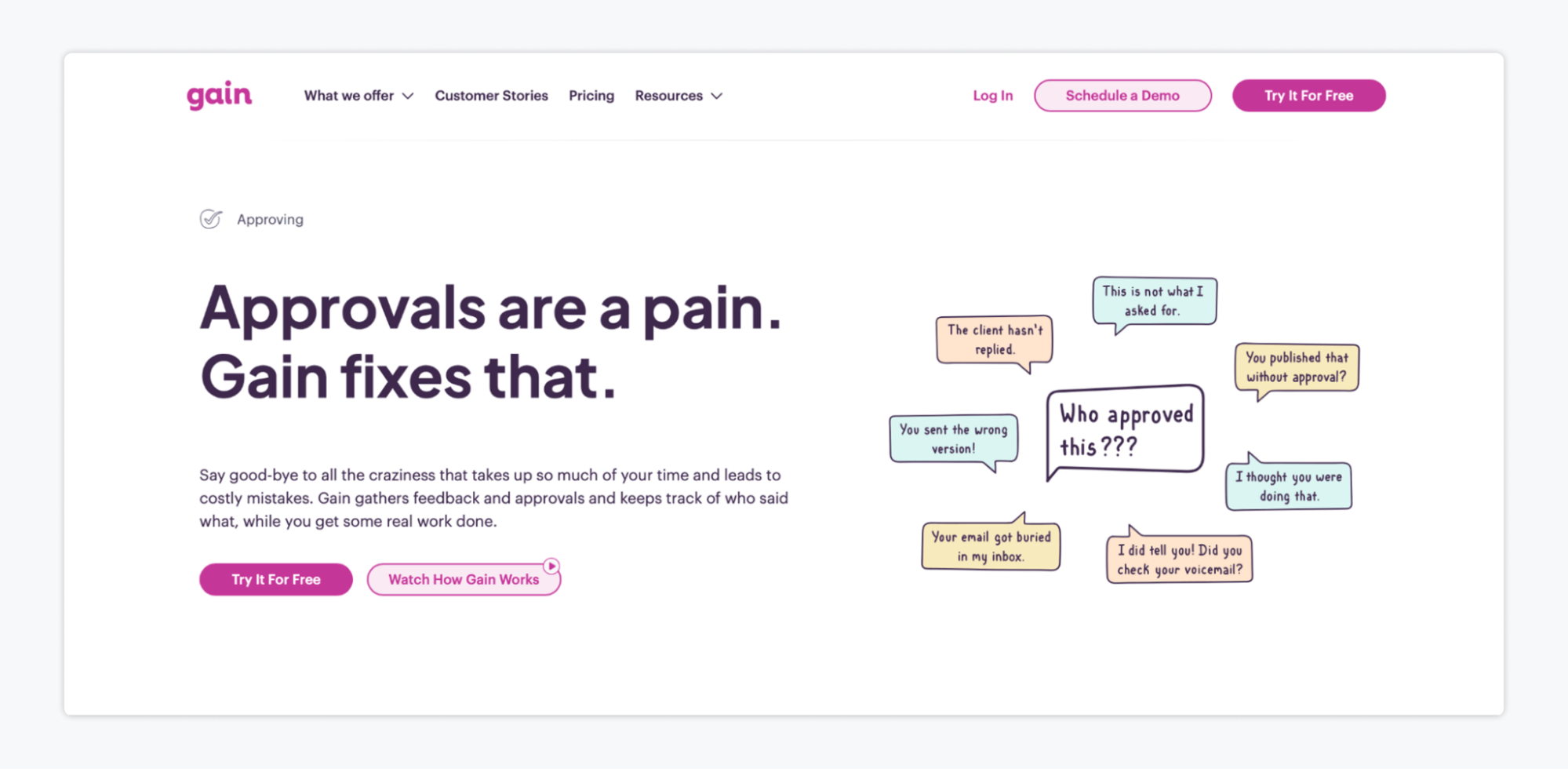Click the "You sent the wrong version!" bubble
This screenshot has width=1568, height=769.
(953, 439)
